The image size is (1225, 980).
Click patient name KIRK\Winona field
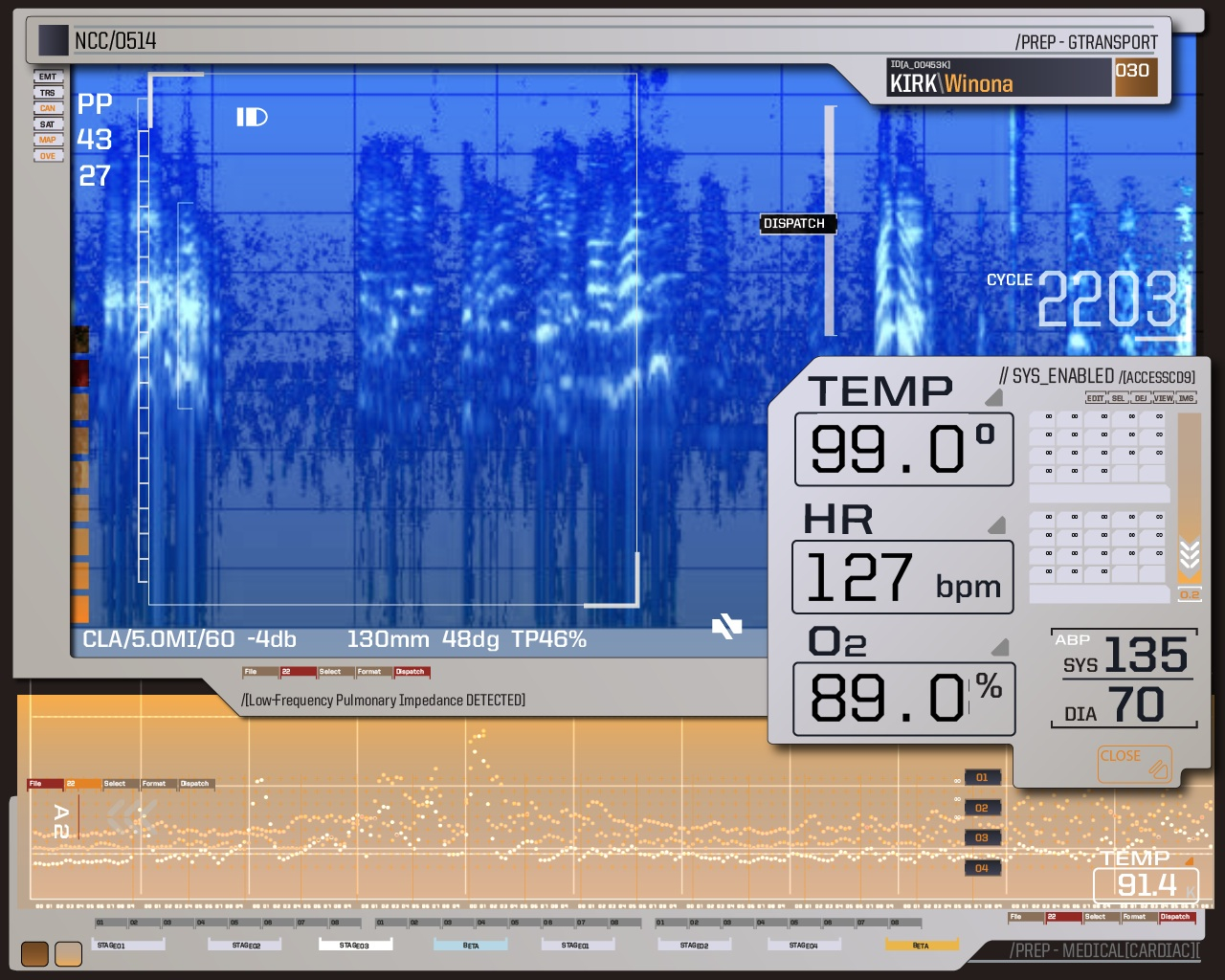point(999,78)
